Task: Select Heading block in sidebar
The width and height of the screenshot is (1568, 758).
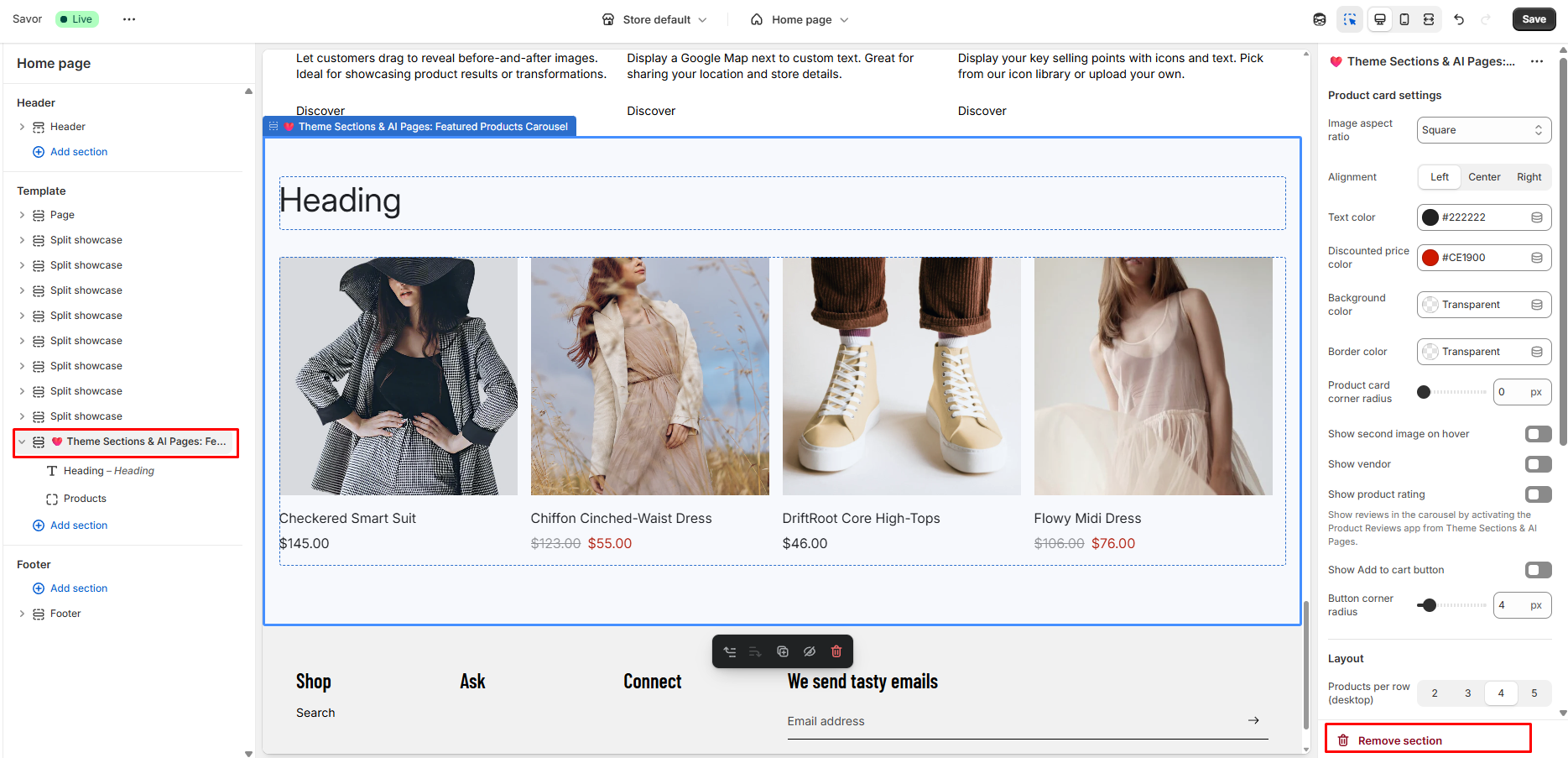Action: pos(109,471)
